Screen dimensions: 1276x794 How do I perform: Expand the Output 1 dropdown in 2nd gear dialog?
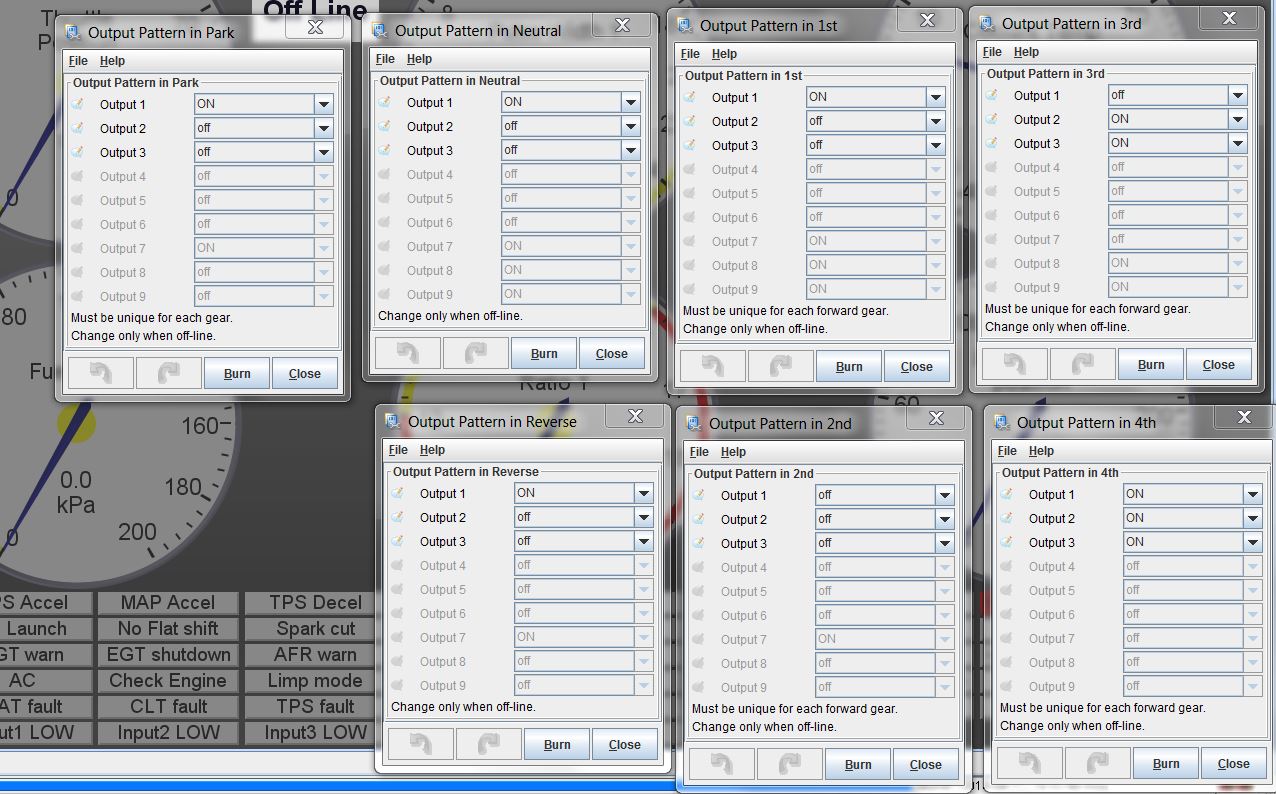(944, 495)
